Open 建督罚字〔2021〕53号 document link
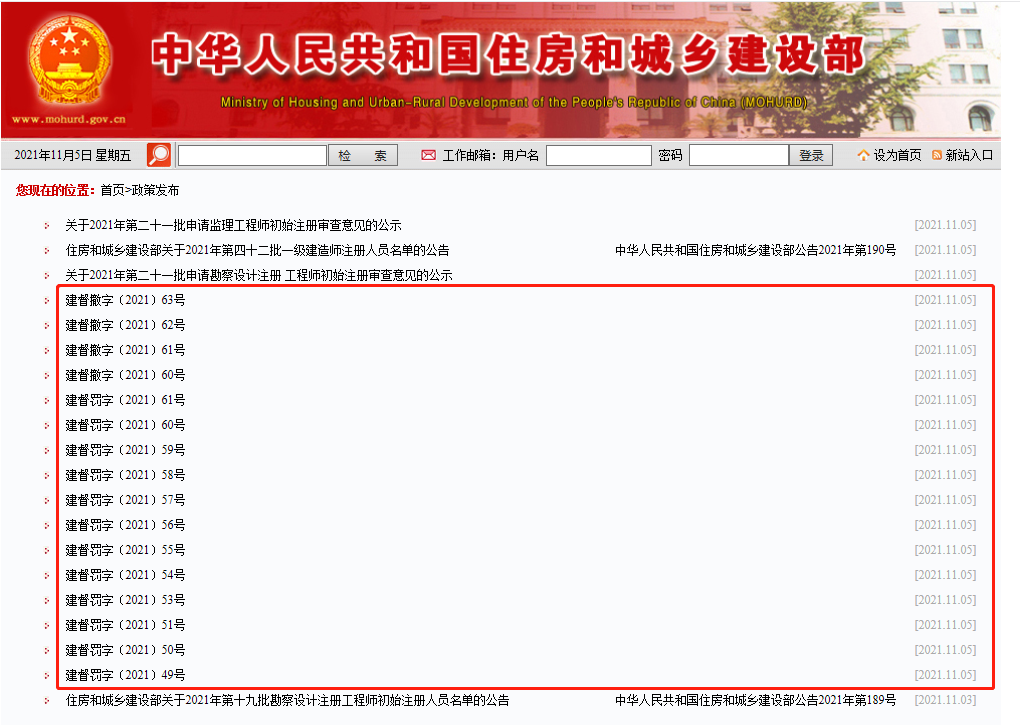The image size is (1020, 725). (125, 600)
